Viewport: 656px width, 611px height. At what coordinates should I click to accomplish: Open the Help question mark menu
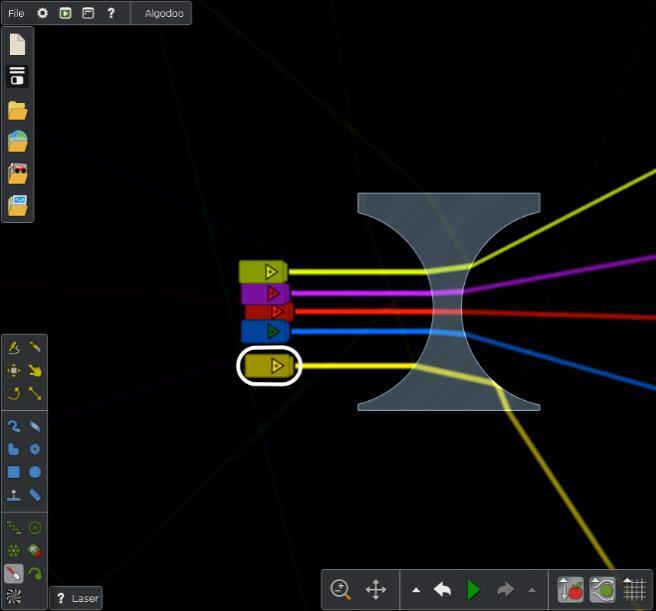pos(111,13)
